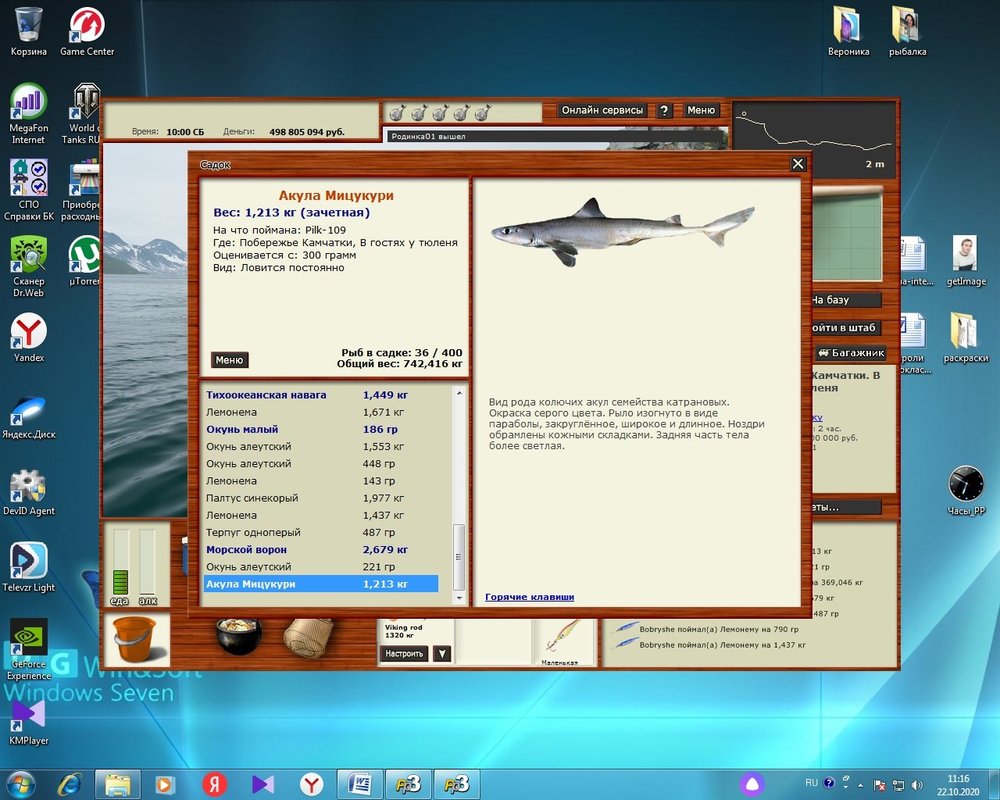Open the bait pot with food
Viewport: 1000px width, 800px height.
pyautogui.click(x=238, y=635)
